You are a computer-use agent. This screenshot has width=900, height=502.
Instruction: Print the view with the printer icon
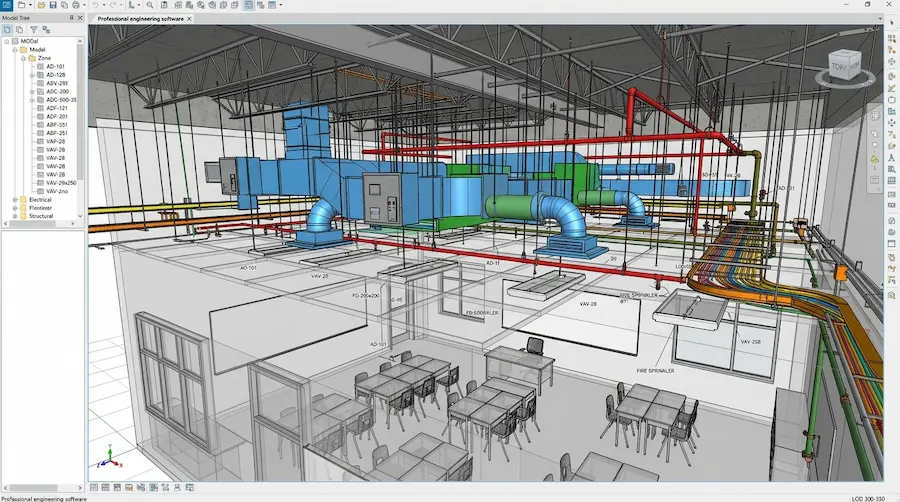tap(76, 5)
